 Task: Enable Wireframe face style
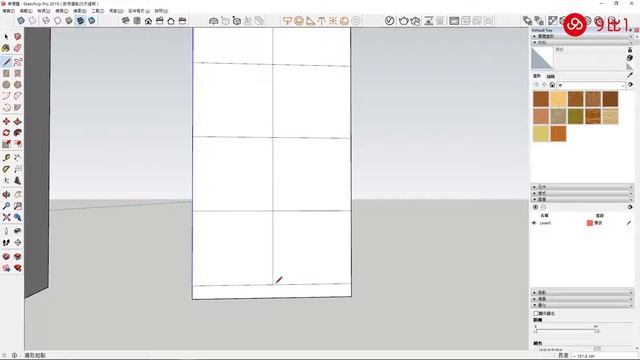click(x=46, y=20)
